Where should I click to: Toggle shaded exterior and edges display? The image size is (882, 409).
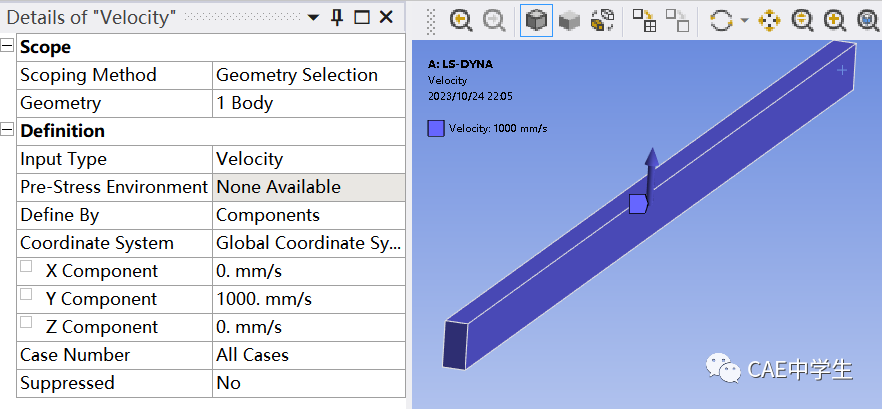coord(536,21)
